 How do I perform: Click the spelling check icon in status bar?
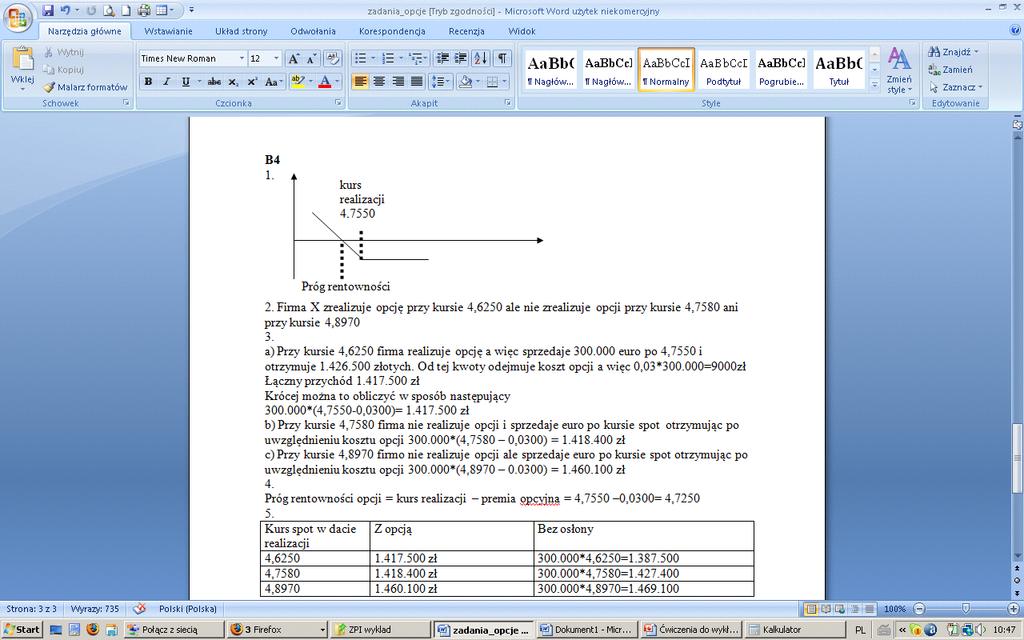[x=139, y=609]
